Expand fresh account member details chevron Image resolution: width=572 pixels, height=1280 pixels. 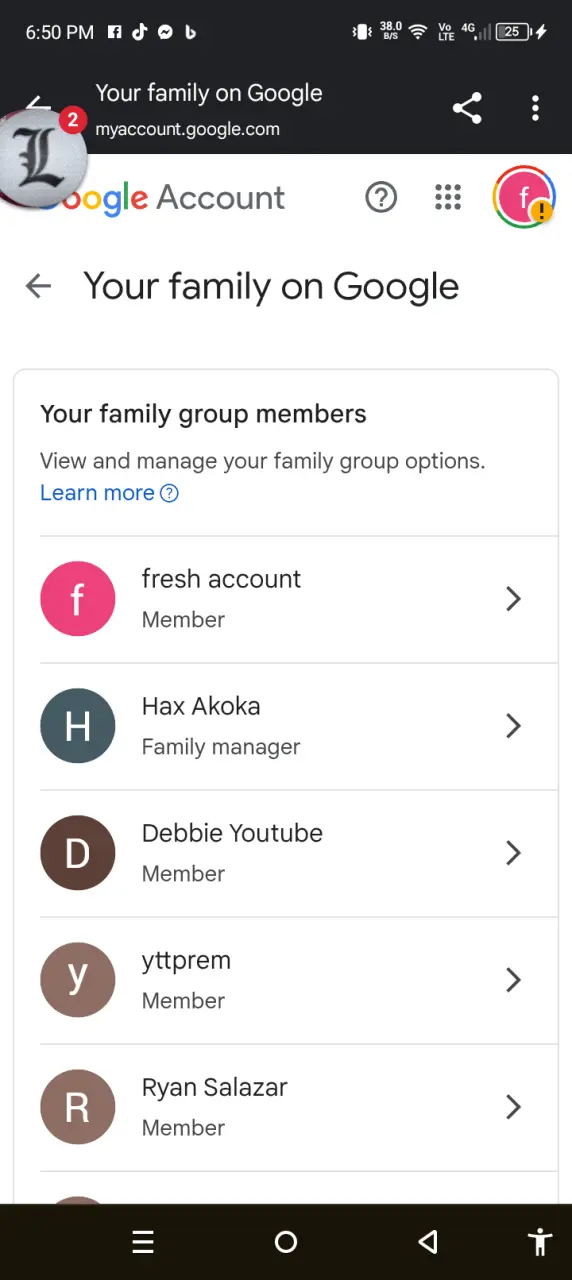[x=513, y=599]
